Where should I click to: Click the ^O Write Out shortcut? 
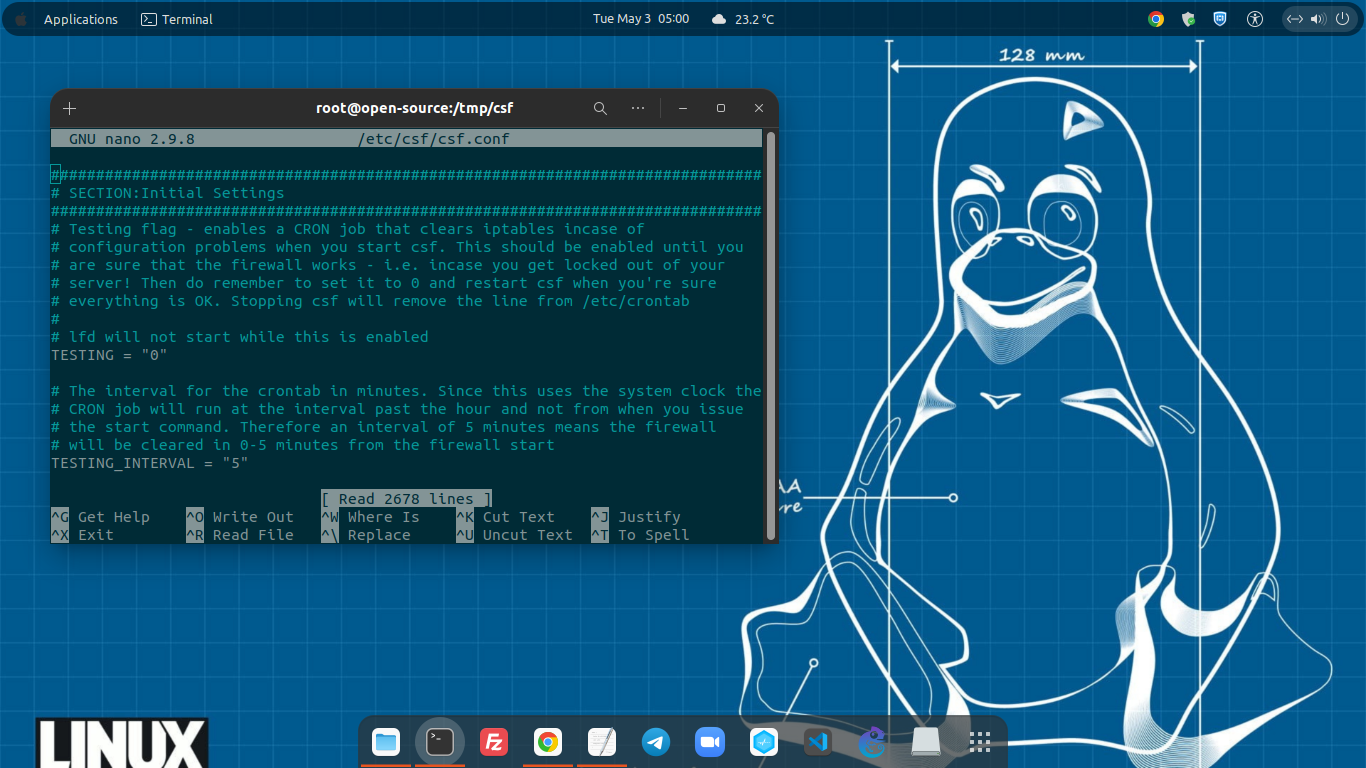[240, 517]
